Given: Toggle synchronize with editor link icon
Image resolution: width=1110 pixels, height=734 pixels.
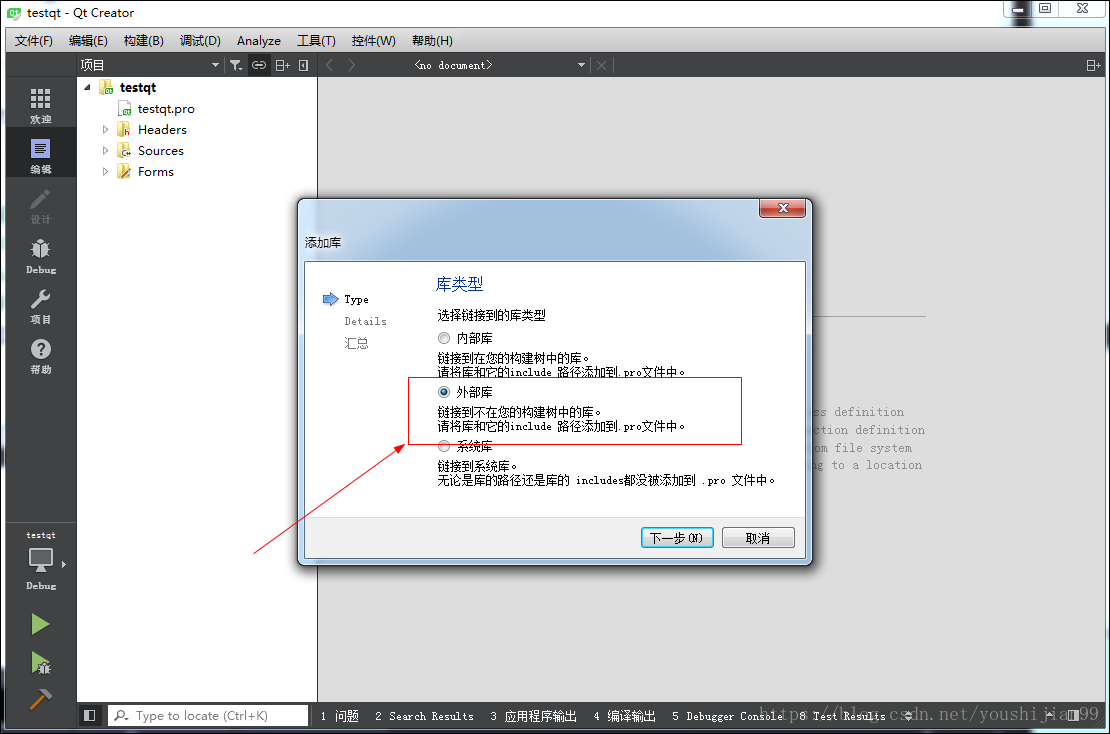Looking at the screenshot, I should tap(259, 64).
